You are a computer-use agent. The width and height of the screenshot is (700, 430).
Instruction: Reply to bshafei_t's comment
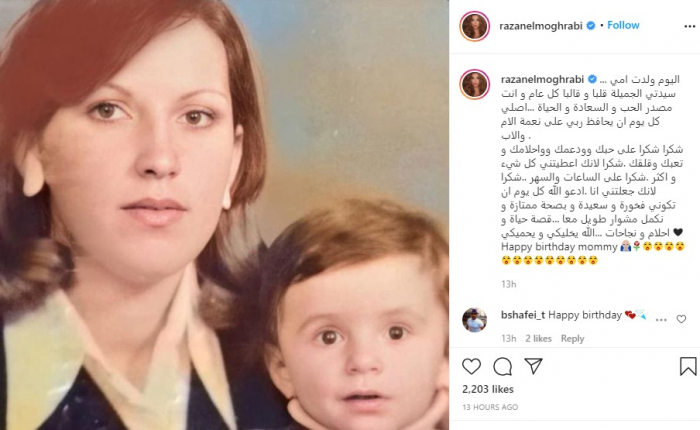pyautogui.click(x=572, y=339)
